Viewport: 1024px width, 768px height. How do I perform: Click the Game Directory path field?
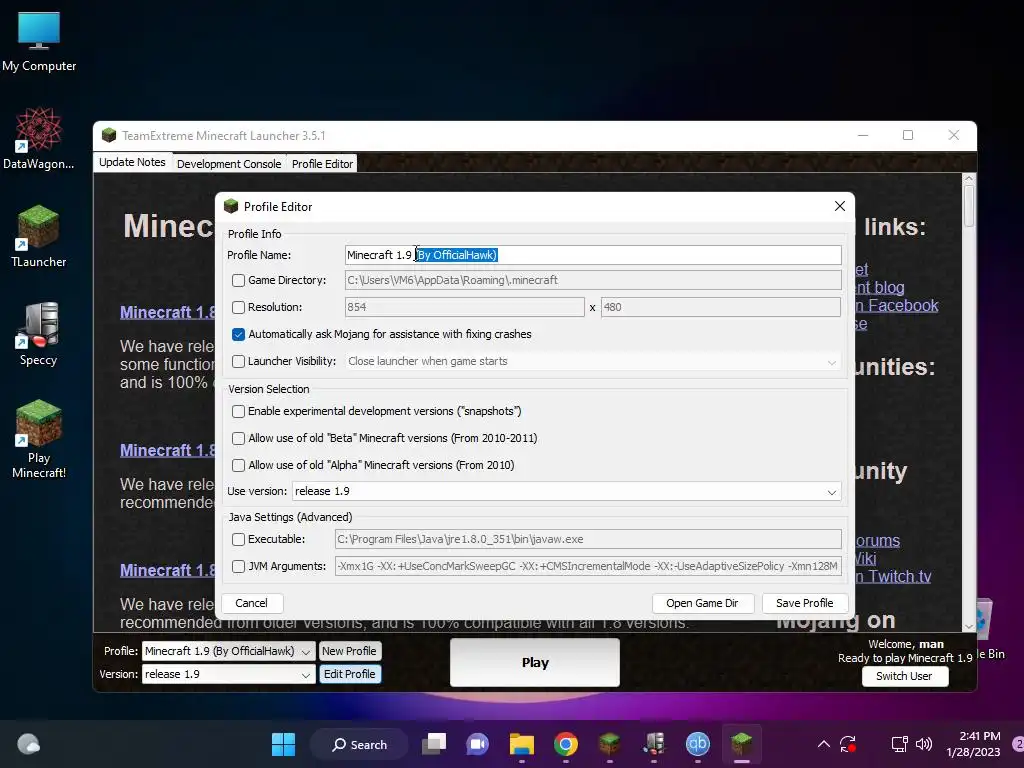point(593,280)
